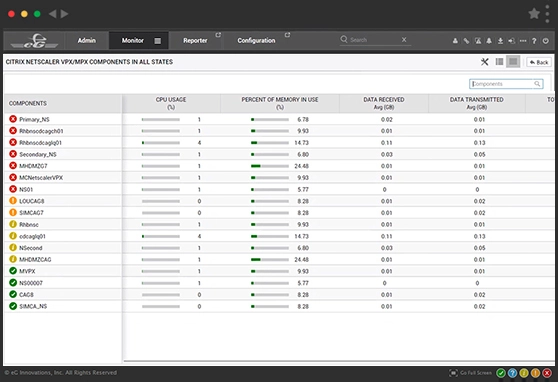Click the browser back arrow
Screen dimensions: 558x382
coord(53,14)
